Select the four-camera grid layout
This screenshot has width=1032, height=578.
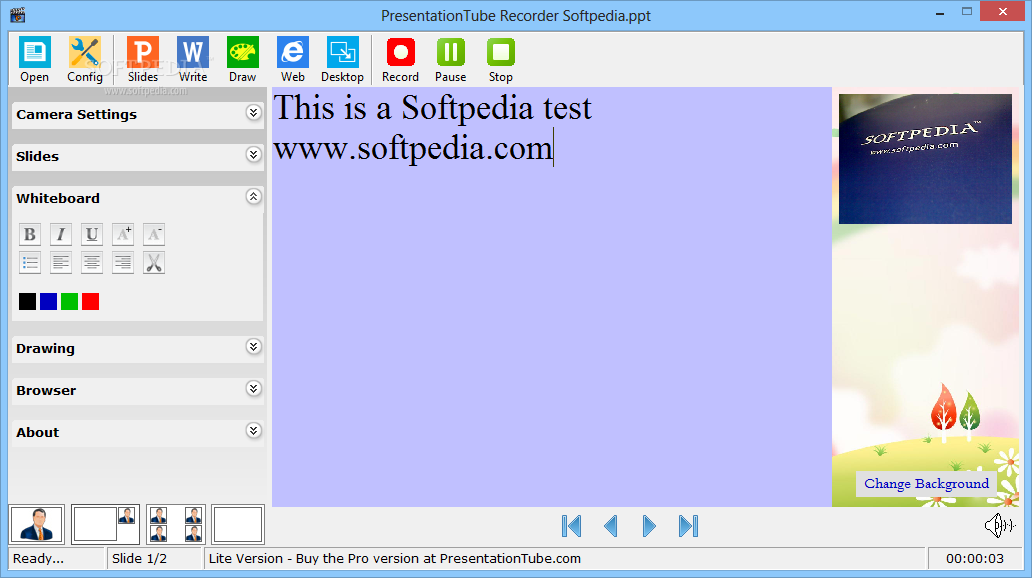tap(176, 525)
